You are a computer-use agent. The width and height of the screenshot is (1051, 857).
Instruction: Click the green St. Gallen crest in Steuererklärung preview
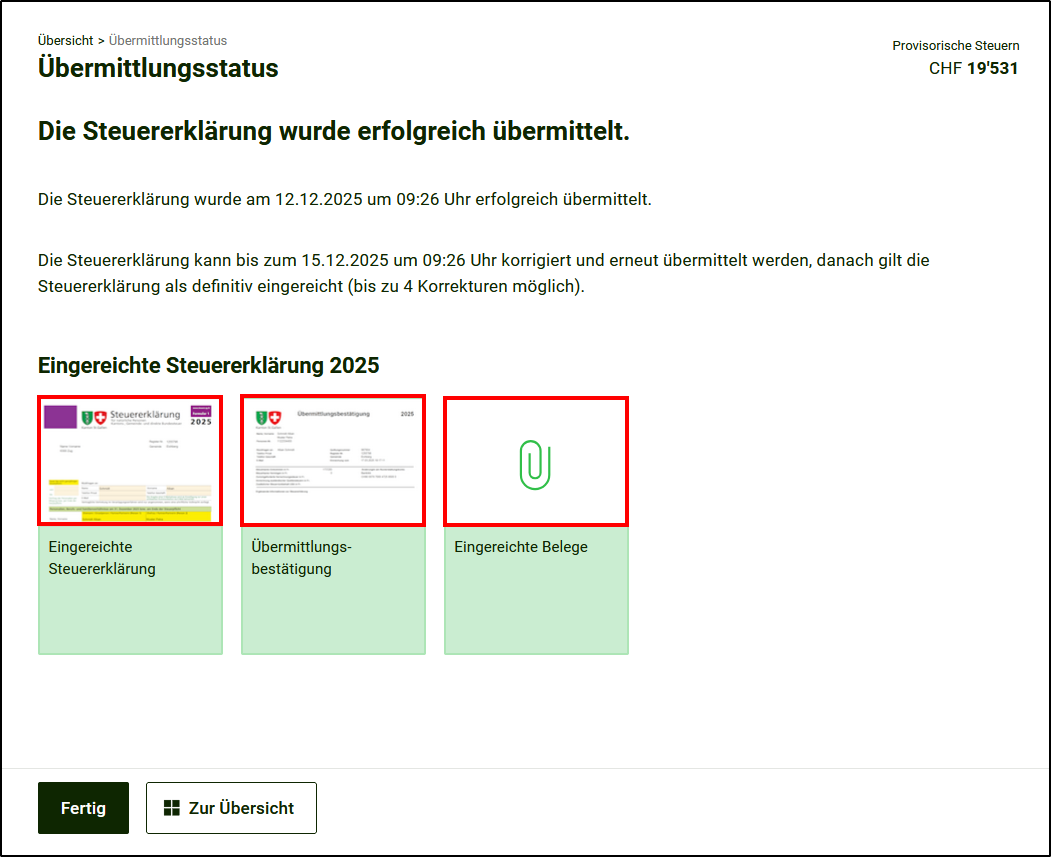[x=86, y=418]
